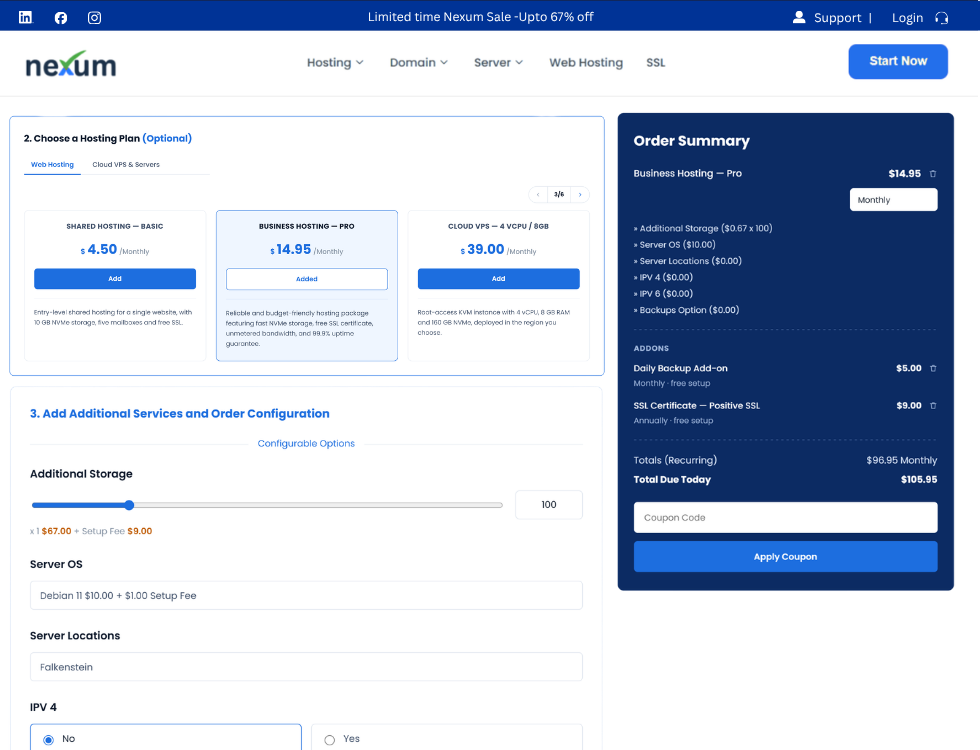Image resolution: width=980 pixels, height=750 pixels.
Task: Open the Server Locations Falkenstein dropdown
Action: (306, 667)
